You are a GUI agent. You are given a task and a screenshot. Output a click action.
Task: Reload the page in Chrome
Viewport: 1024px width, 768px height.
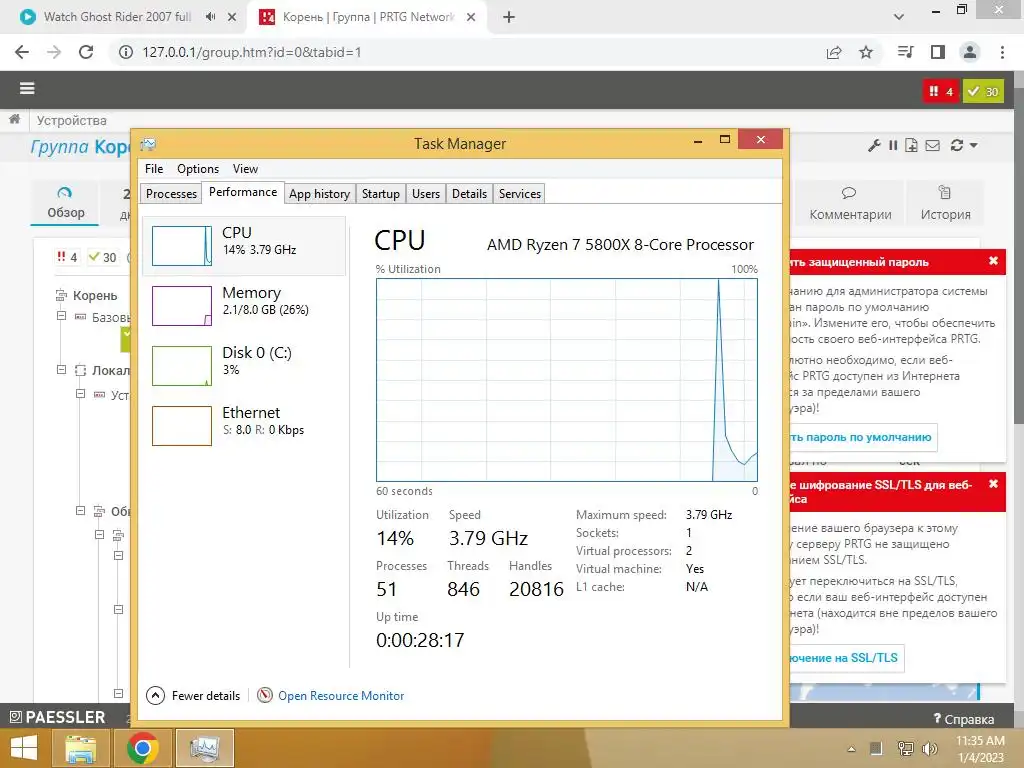86,52
